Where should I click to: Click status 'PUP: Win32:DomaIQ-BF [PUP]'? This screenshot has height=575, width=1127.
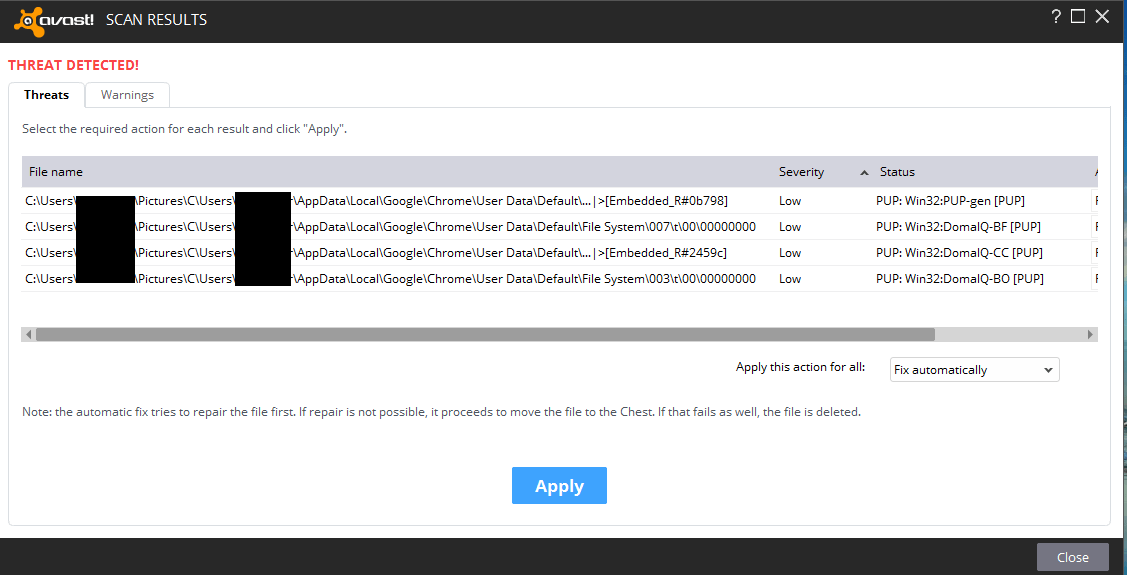958,226
